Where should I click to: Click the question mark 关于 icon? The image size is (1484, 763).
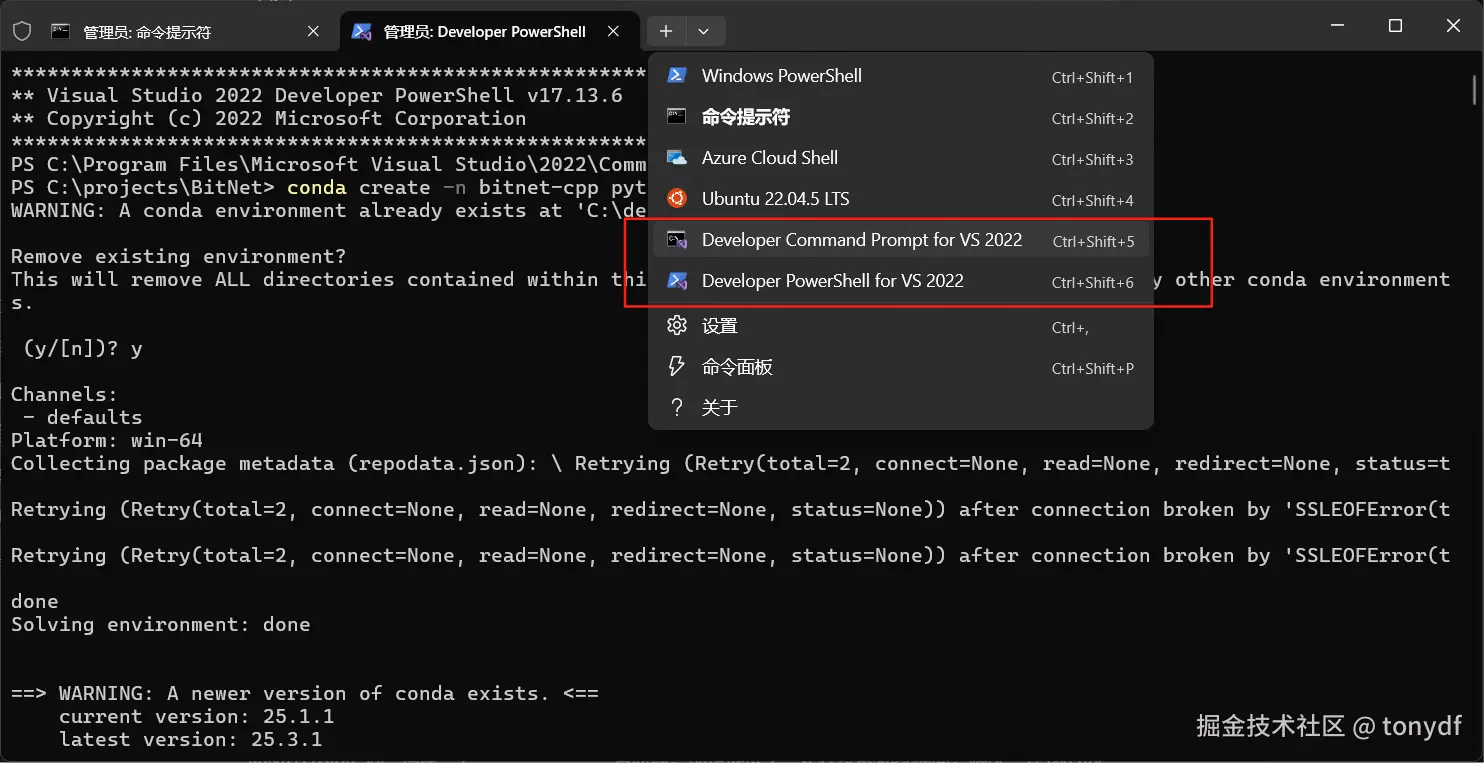tap(677, 407)
